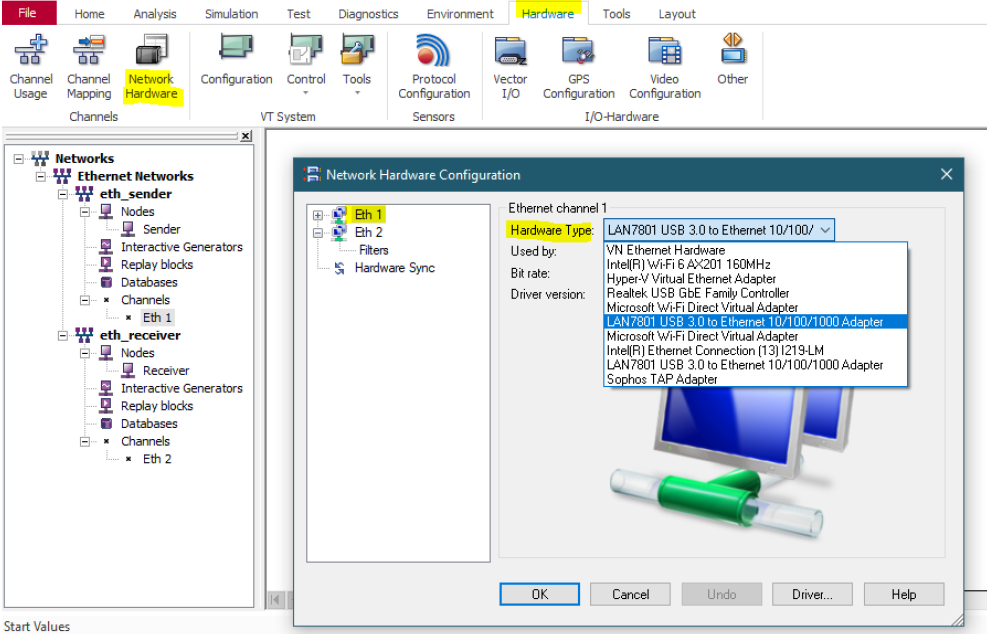
Task: Switch to the Environment ribbon tab
Action: [x=460, y=14]
